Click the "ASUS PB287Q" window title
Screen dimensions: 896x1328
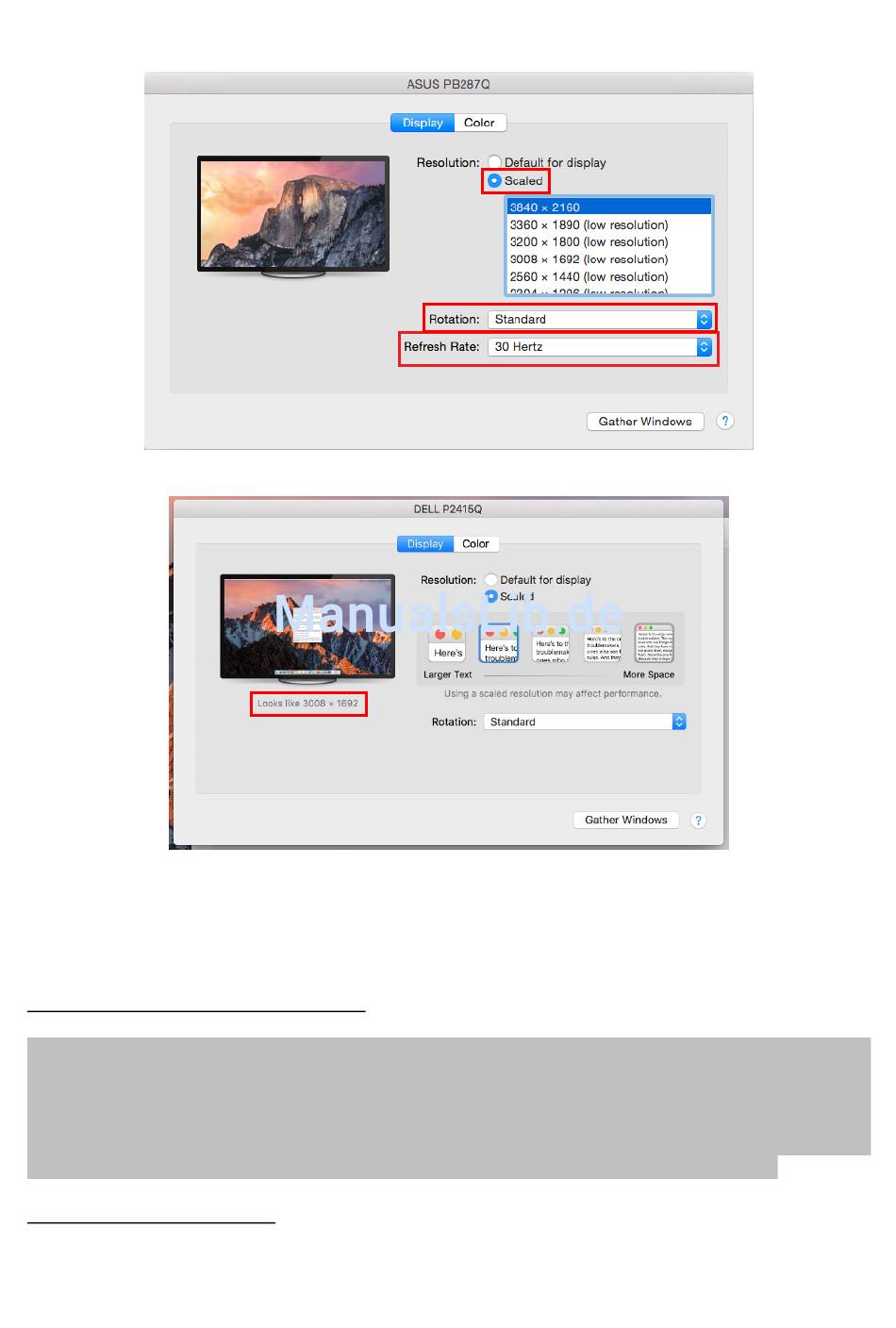coord(448,84)
